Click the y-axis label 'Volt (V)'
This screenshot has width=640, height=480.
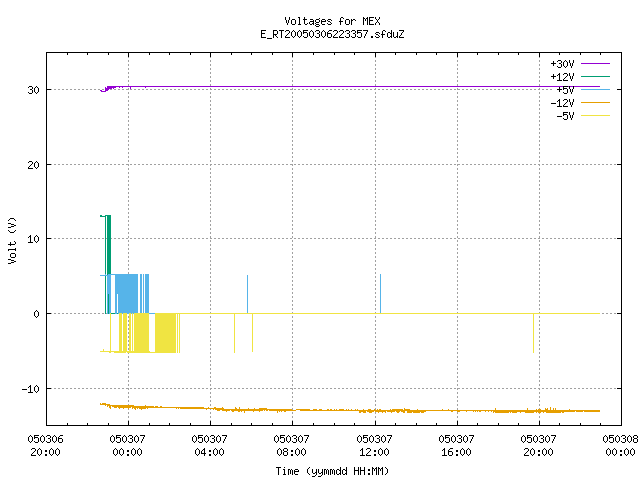(12, 240)
